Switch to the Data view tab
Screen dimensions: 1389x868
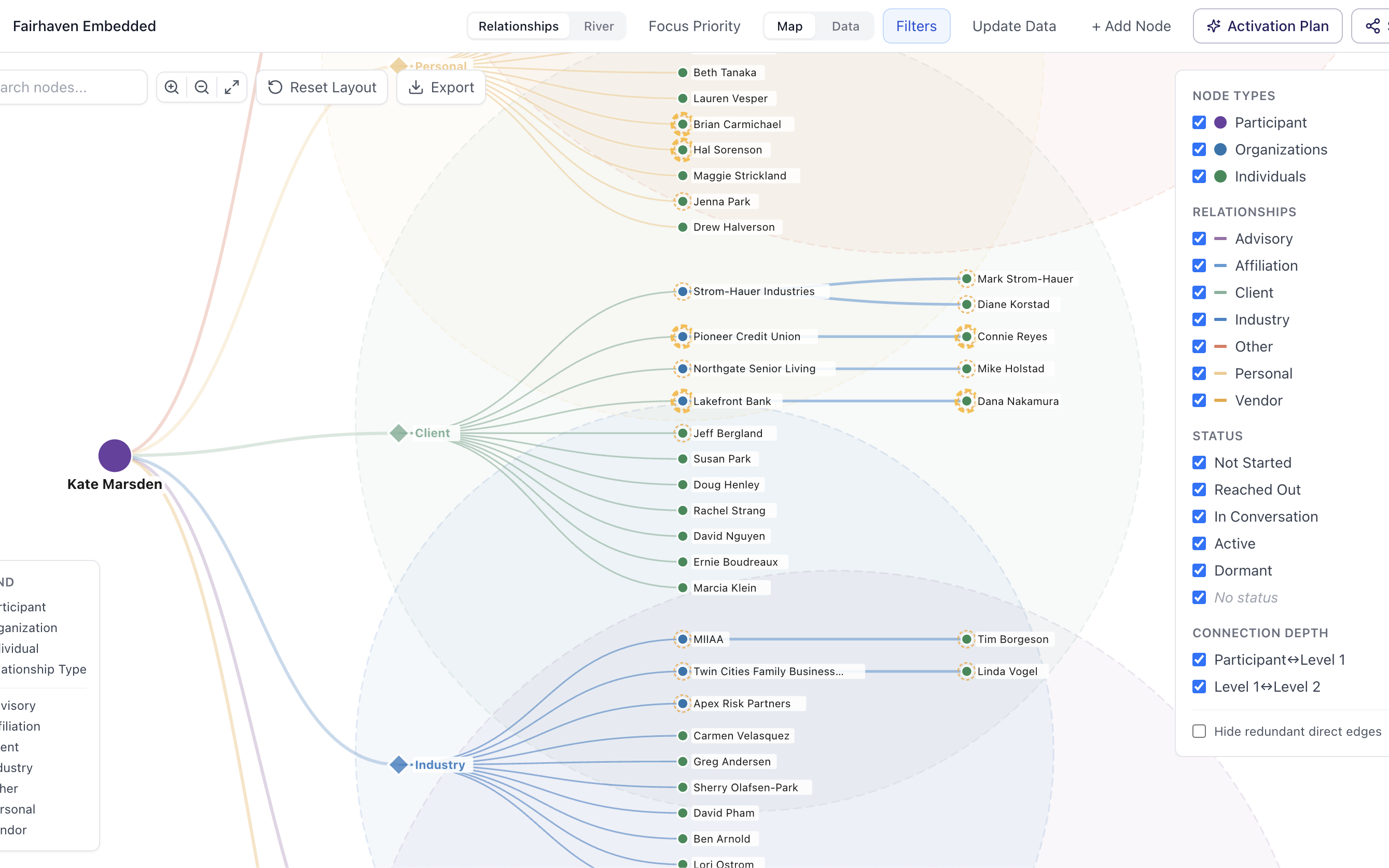click(x=845, y=26)
